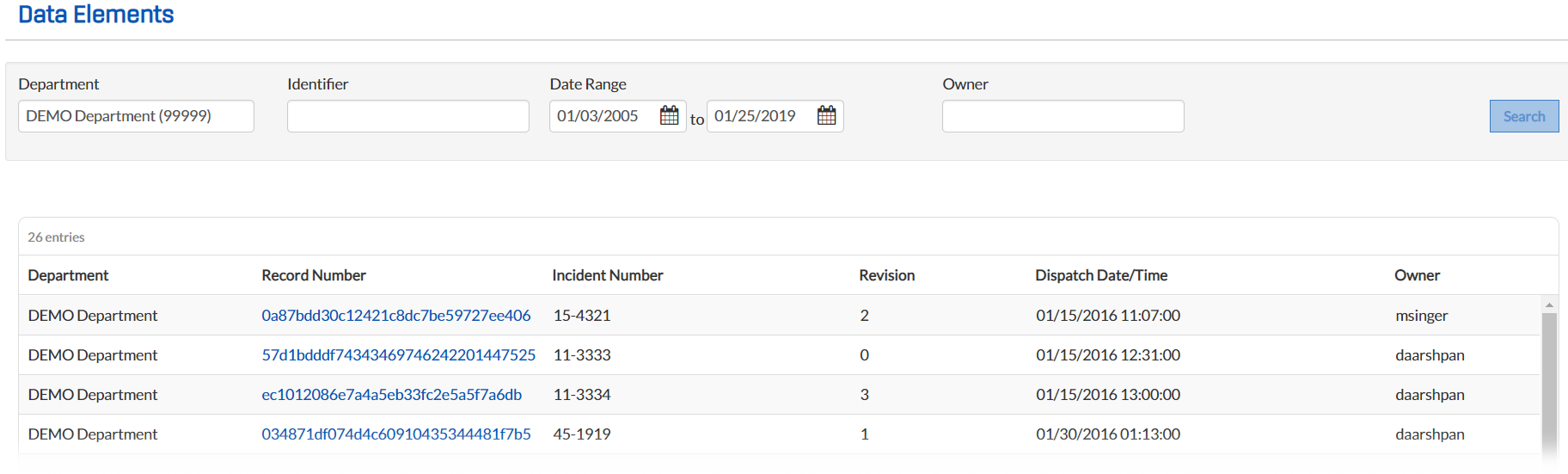Sort by Revision column header
Screen dimensions: 1568x474
pos(887,275)
